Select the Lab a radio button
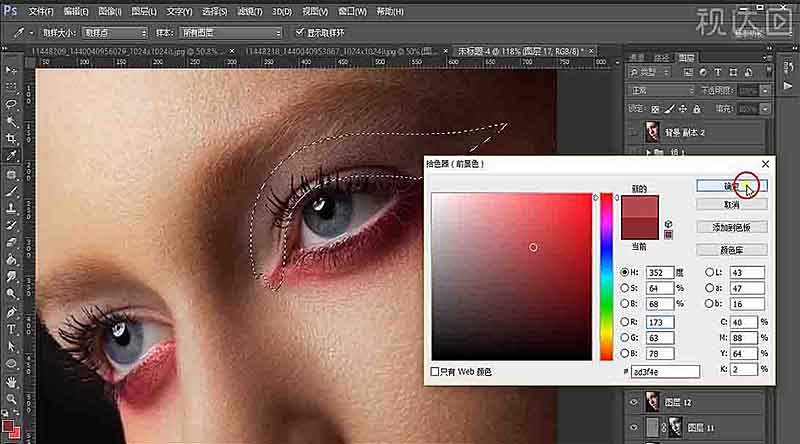Screen dimensions: 800x444 (x=709, y=288)
